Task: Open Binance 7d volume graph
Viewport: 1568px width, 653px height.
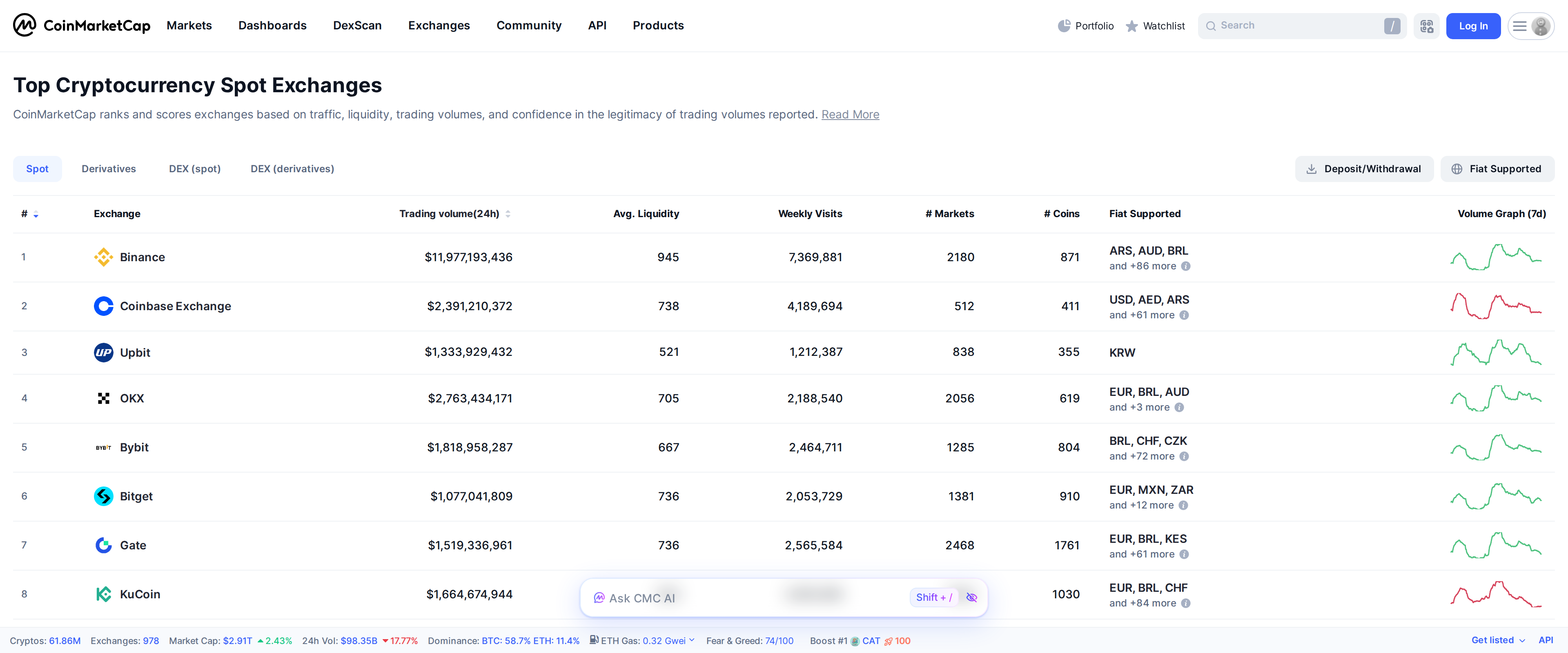Action: pos(1496,257)
